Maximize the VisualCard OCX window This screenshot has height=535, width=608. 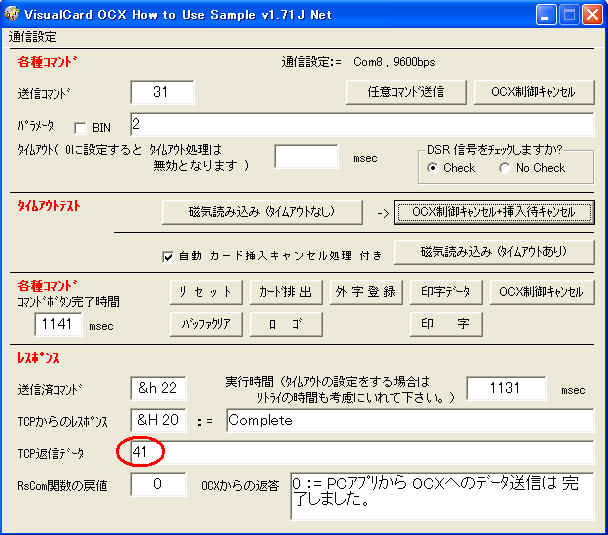pos(569,15)
